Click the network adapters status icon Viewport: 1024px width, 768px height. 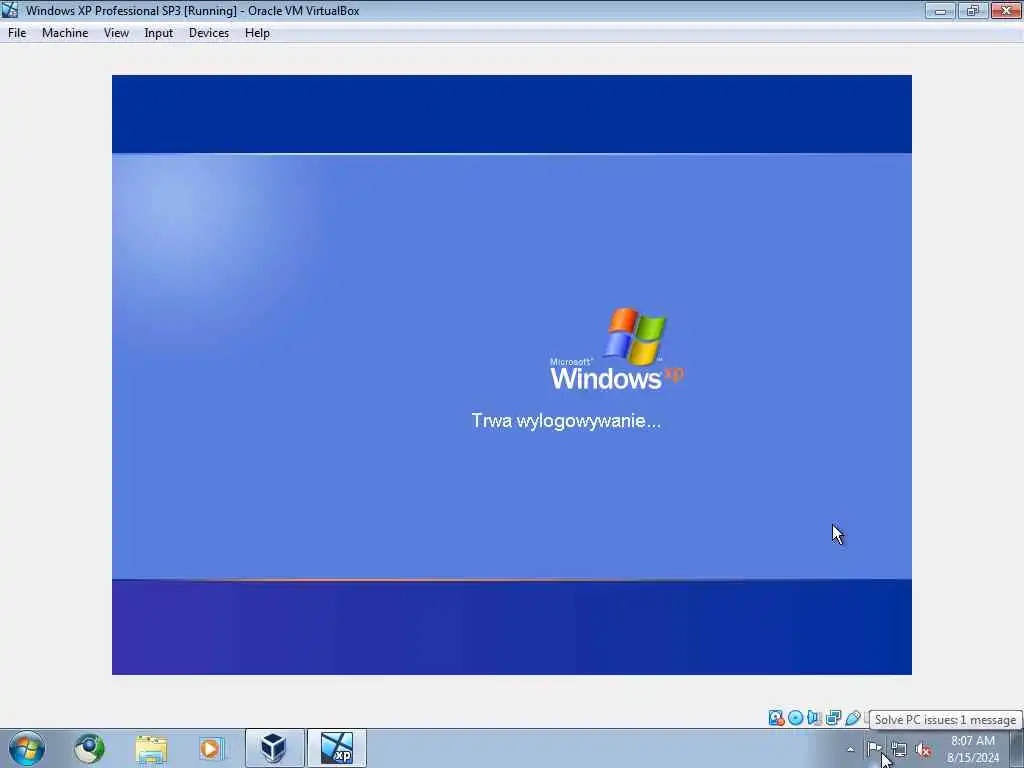[833, 718]
